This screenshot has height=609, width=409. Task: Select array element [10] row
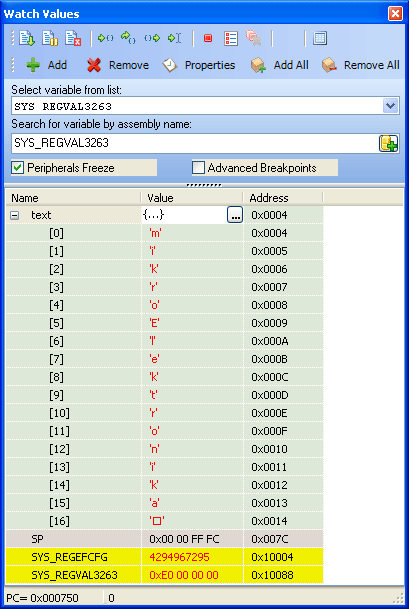[x=164, y=413]
